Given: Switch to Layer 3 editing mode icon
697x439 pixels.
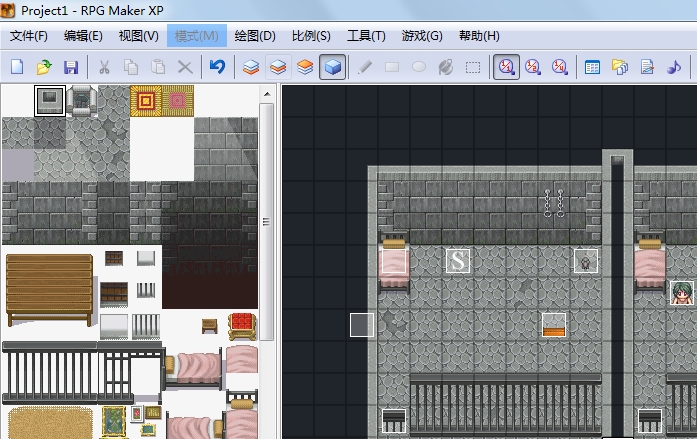Looking at the screenshot, I should click(305, 67).
